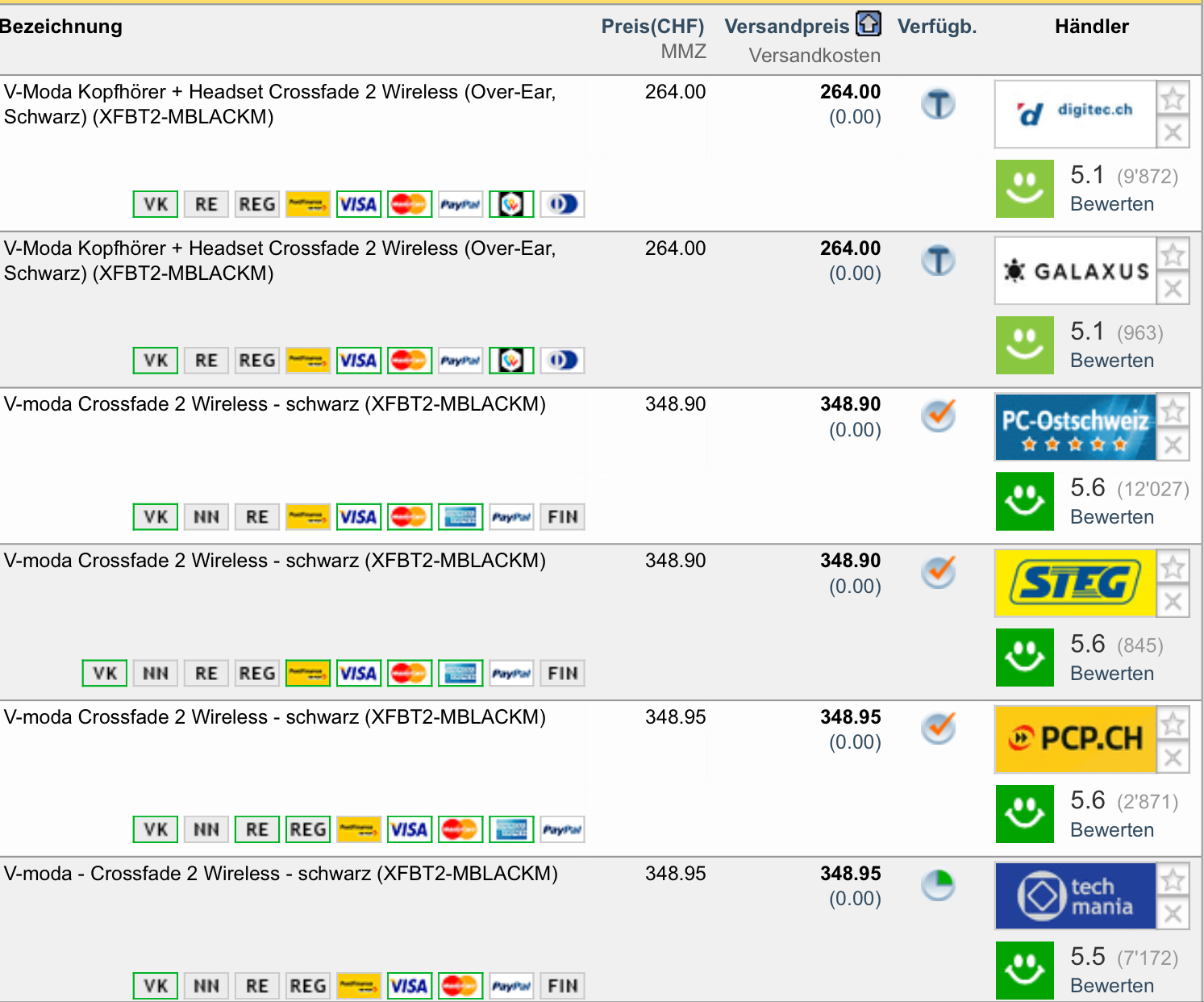
Task: Click green smiley rating for digitec.ch
Action: [x=1024, y=189]
